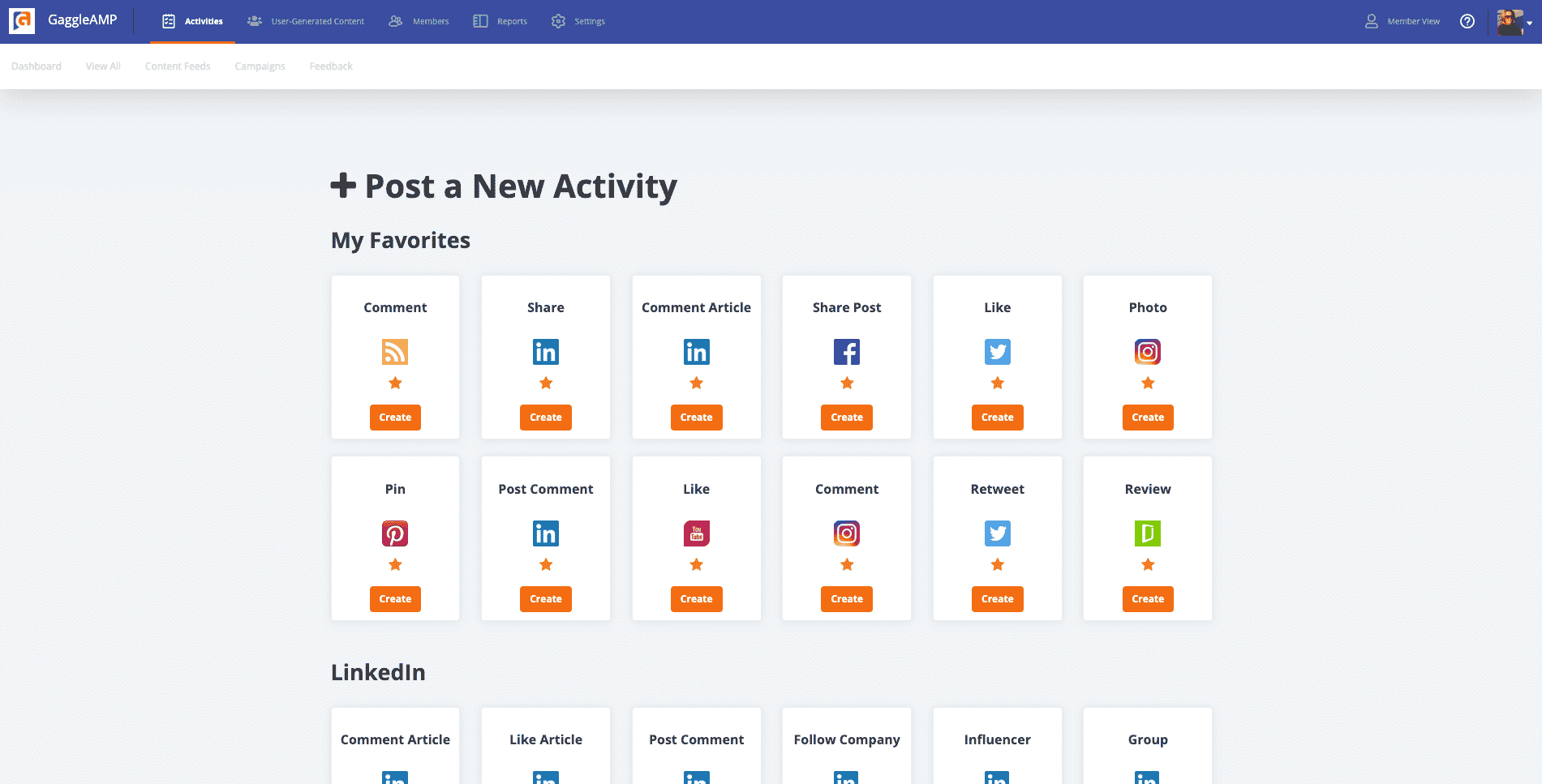The width and height of the screenshot is (1542, 784).
Task: Toggle favorite star on Pinterest Pin card
Action: click(395, 564)
